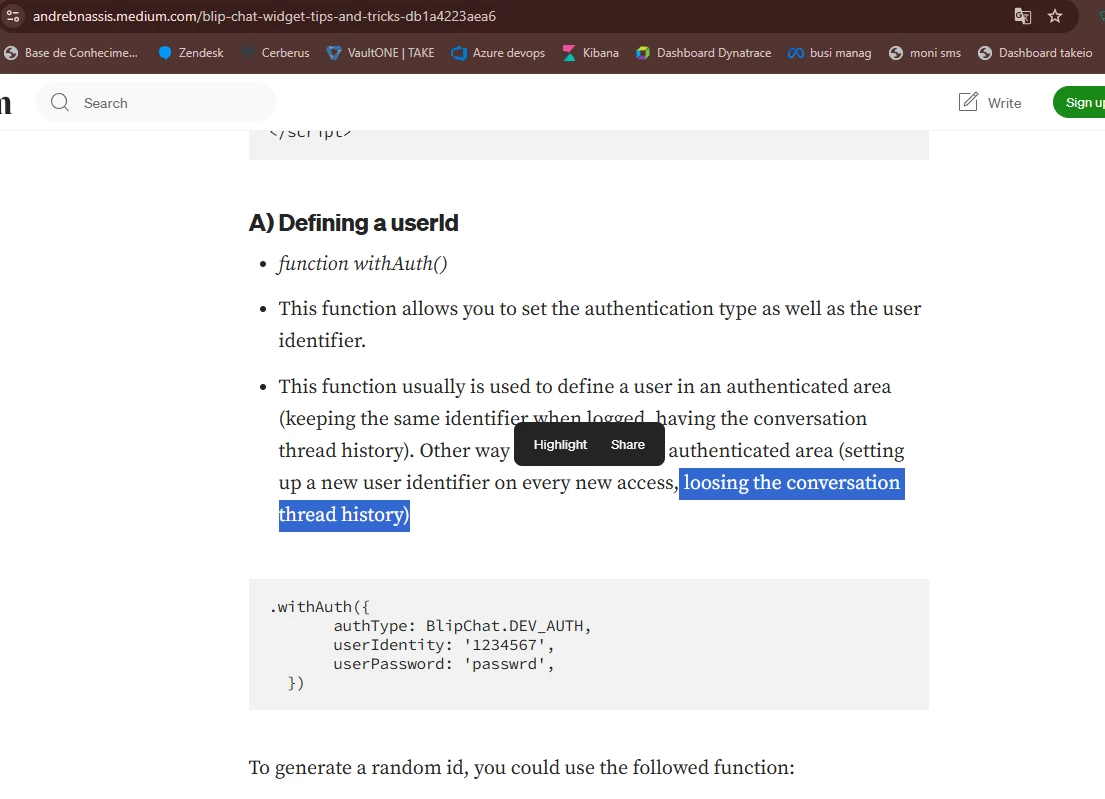Click the Dynatrace bookmark favicon

(643, 53)
